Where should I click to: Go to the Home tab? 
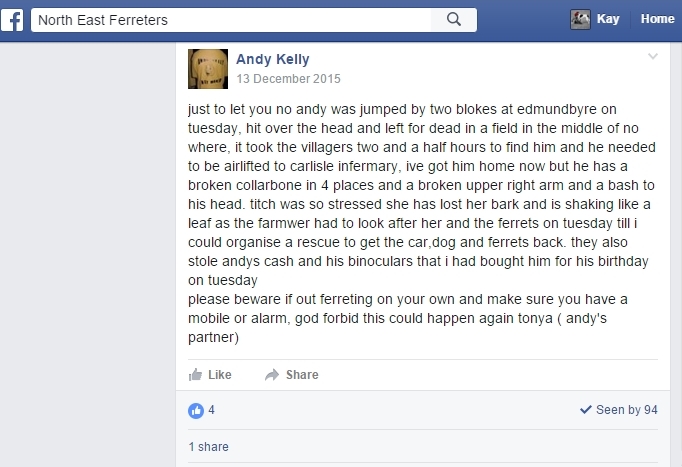pos(657,19)
